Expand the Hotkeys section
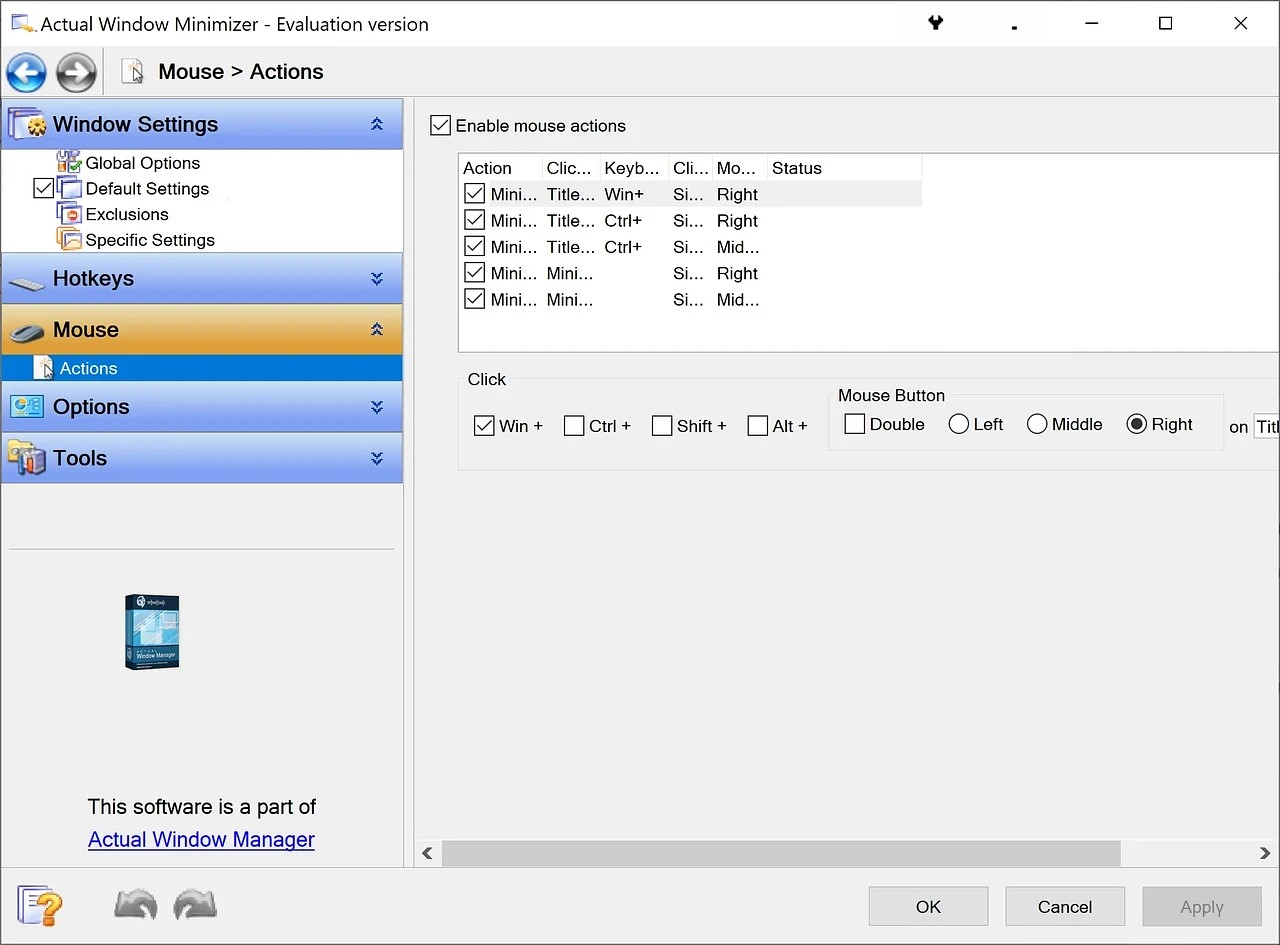 [377, 278]
